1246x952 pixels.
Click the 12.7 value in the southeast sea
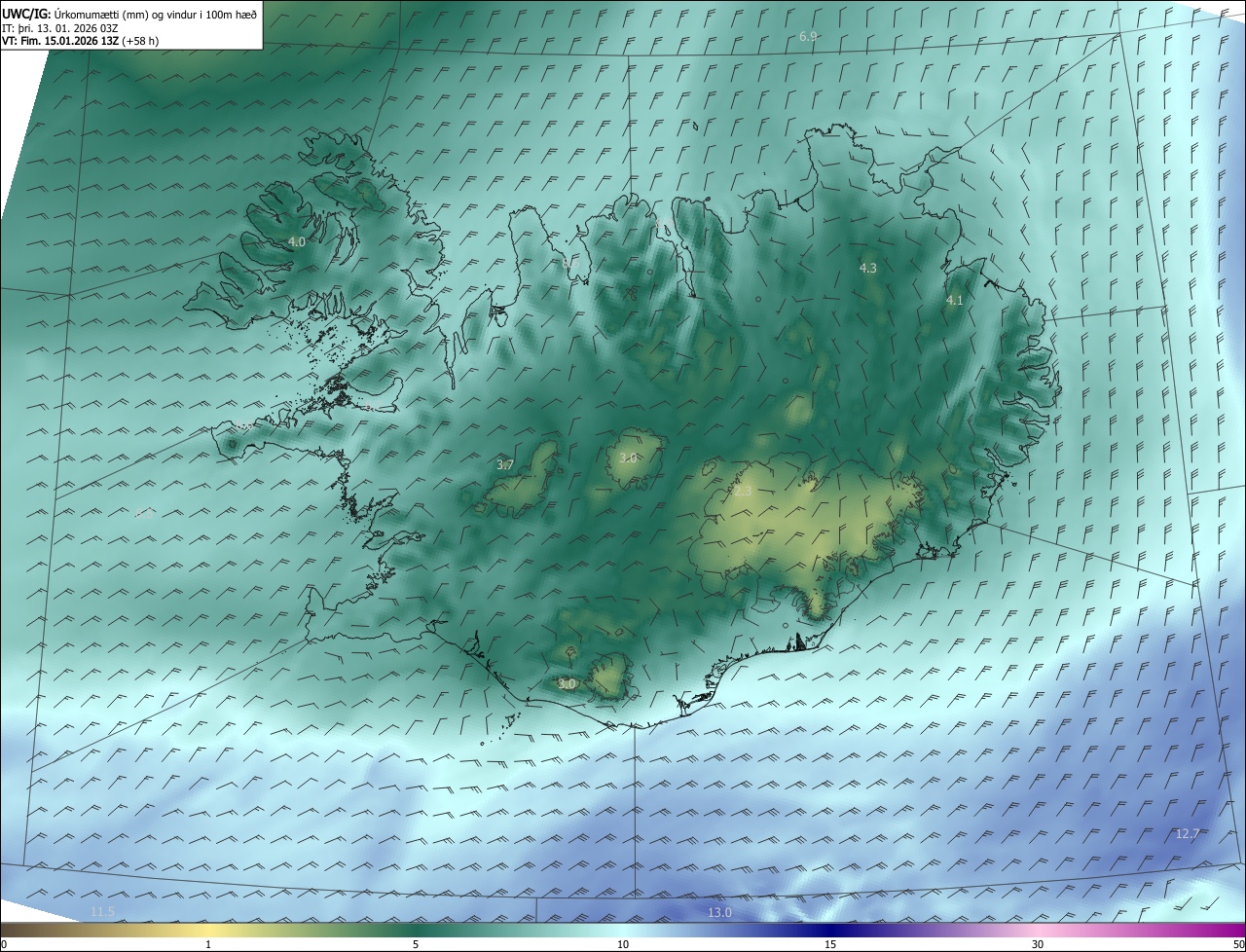coord(1188,833)
